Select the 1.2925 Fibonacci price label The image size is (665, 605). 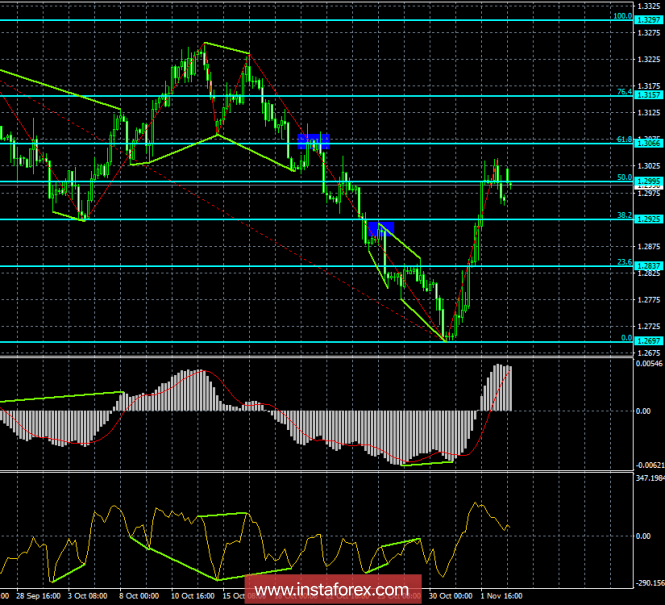(x=646, y=218)
